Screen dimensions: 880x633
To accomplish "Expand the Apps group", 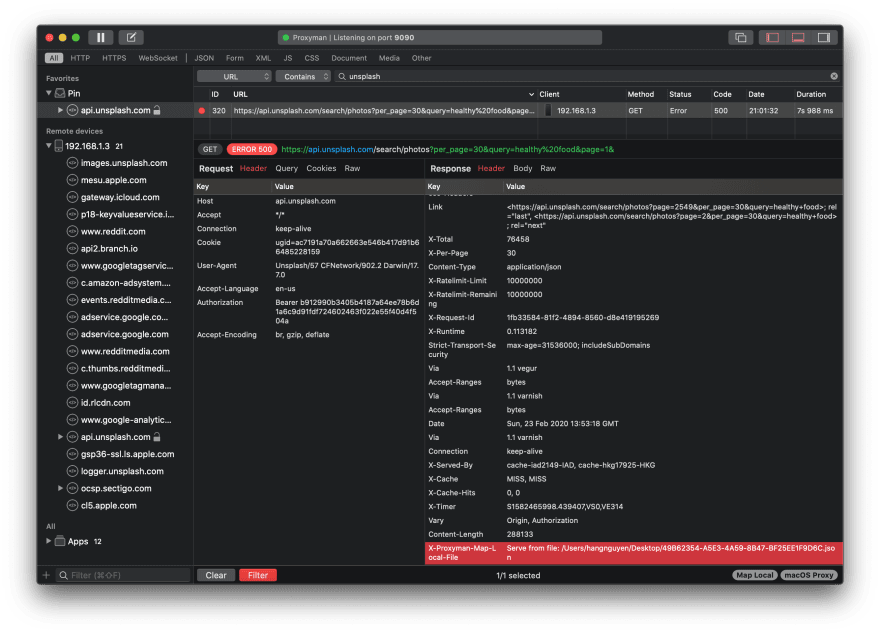I will click(49, 541).
